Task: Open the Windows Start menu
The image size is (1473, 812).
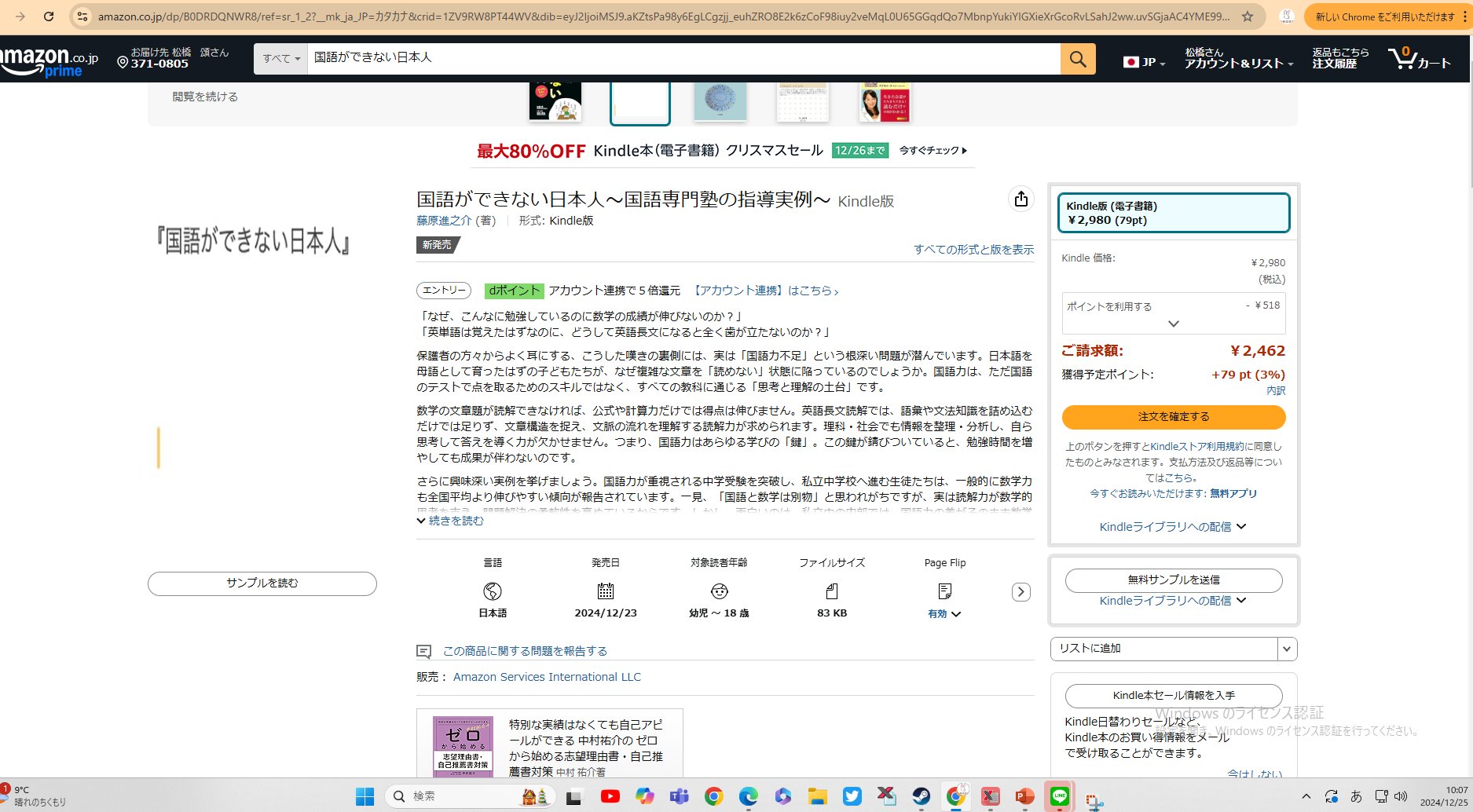Action: click(365, 796)
